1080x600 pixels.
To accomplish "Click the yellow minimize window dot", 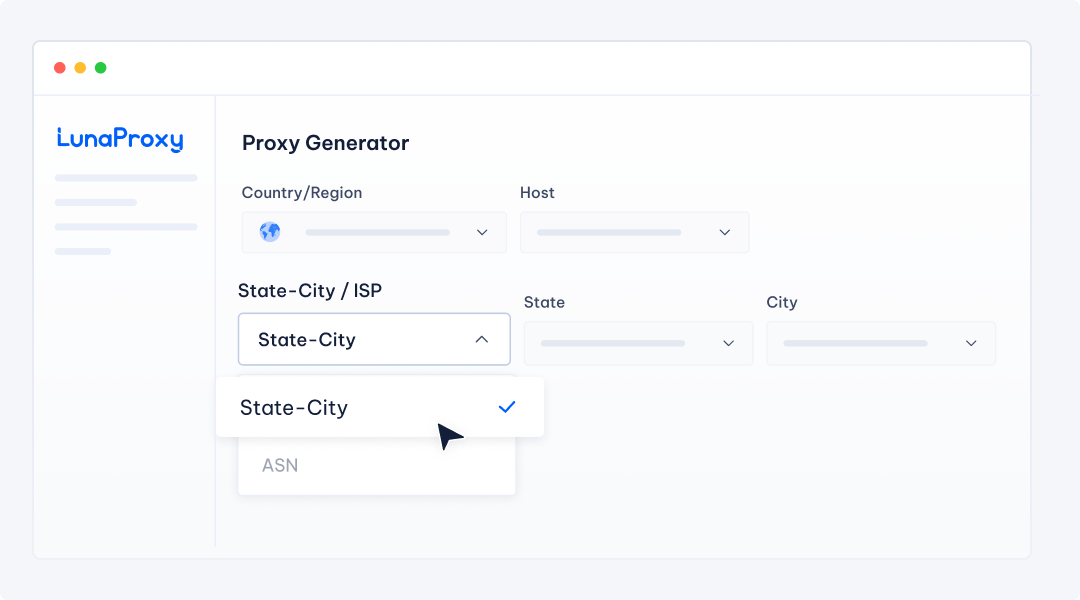I will 80,68.
